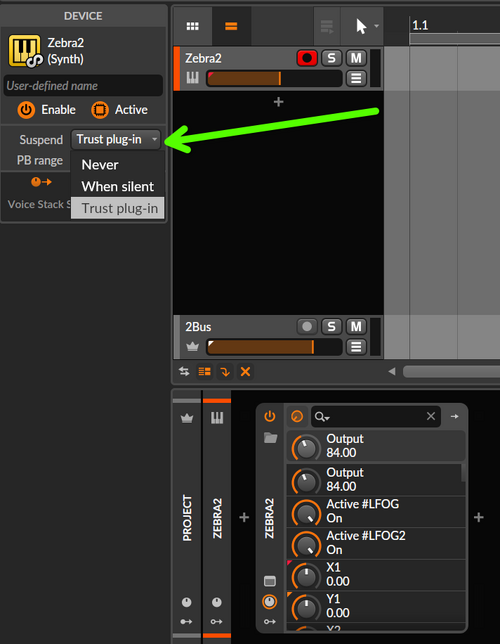Click the Active chip button
This screenshot has width=500, height=644.
[100, 110]
